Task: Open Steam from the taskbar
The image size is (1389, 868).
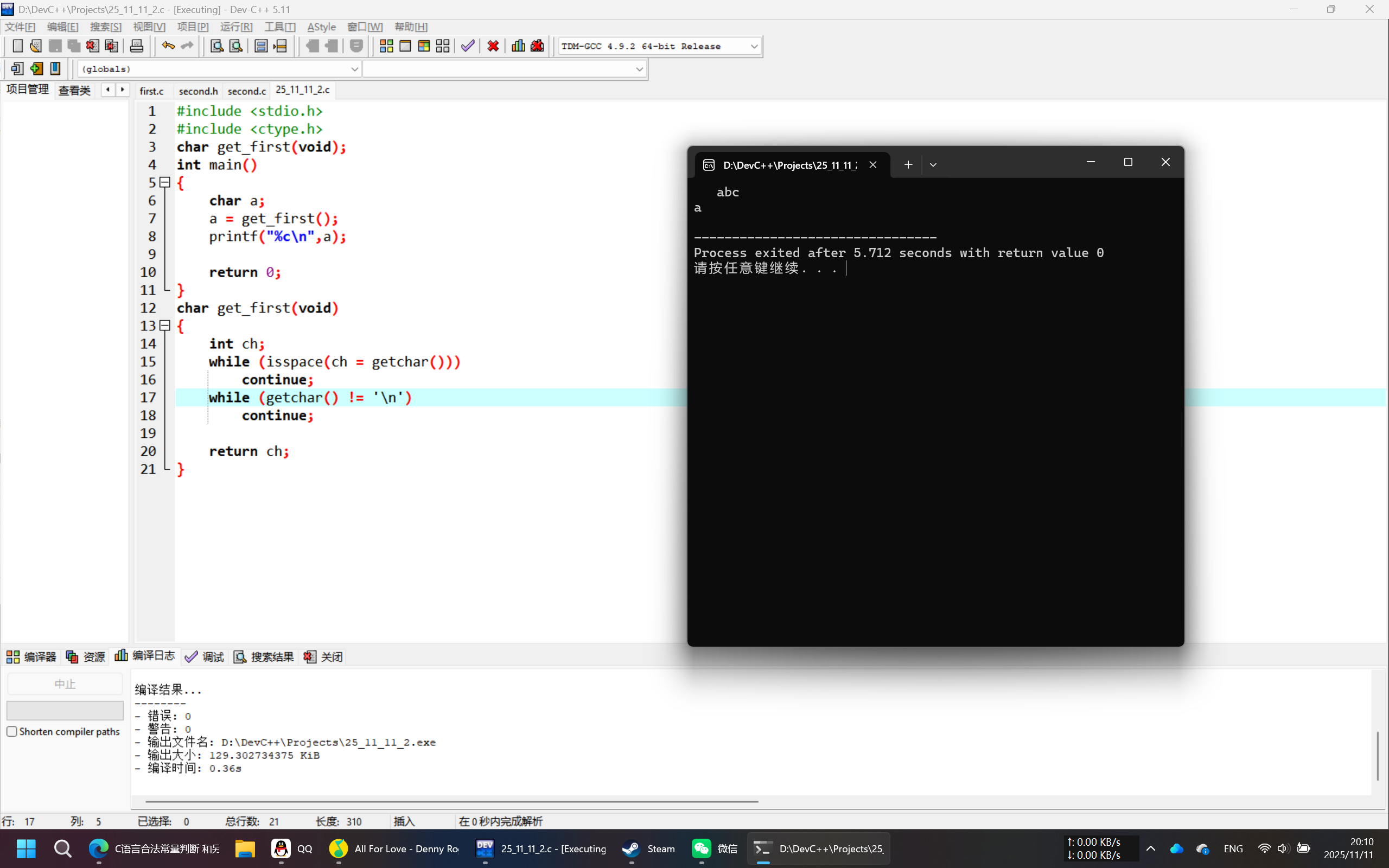Action: 648,848
